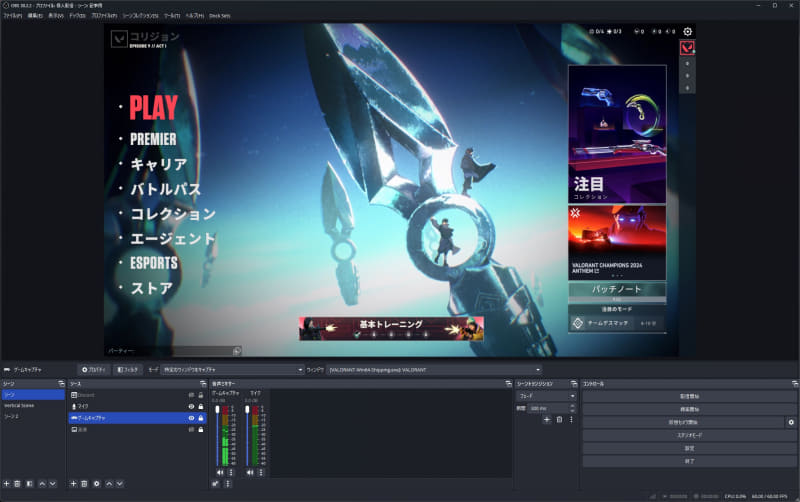Click the マイク volume fader
The image size is (800, 502).
247,410
